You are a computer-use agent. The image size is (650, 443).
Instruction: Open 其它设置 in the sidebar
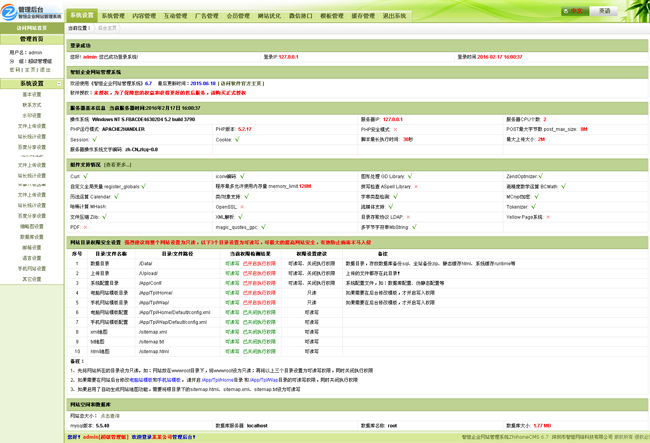click(32, 279)
